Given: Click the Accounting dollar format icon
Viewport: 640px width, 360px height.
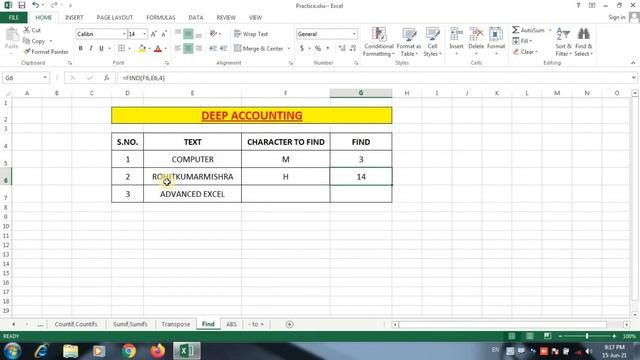Looking at the screenshot, I should pyautogui.click(x=302, y=48).
